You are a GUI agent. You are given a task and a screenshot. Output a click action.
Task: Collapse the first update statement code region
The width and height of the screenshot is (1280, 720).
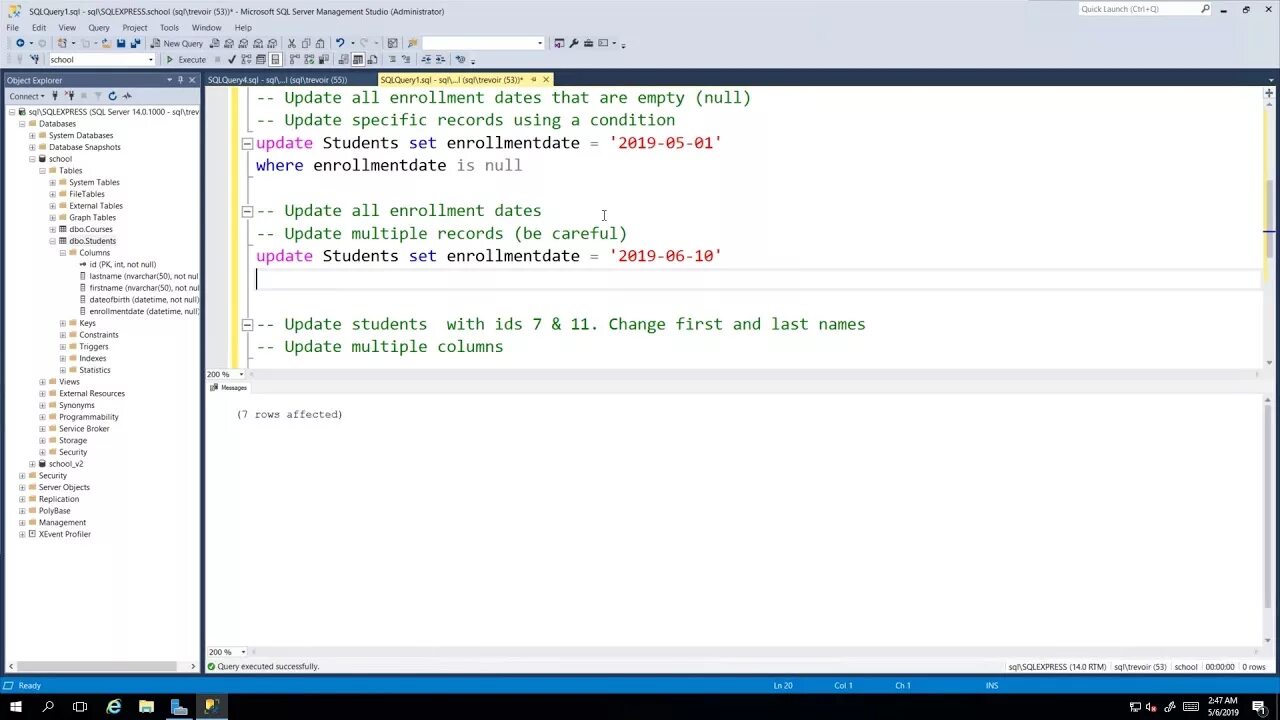247,143
